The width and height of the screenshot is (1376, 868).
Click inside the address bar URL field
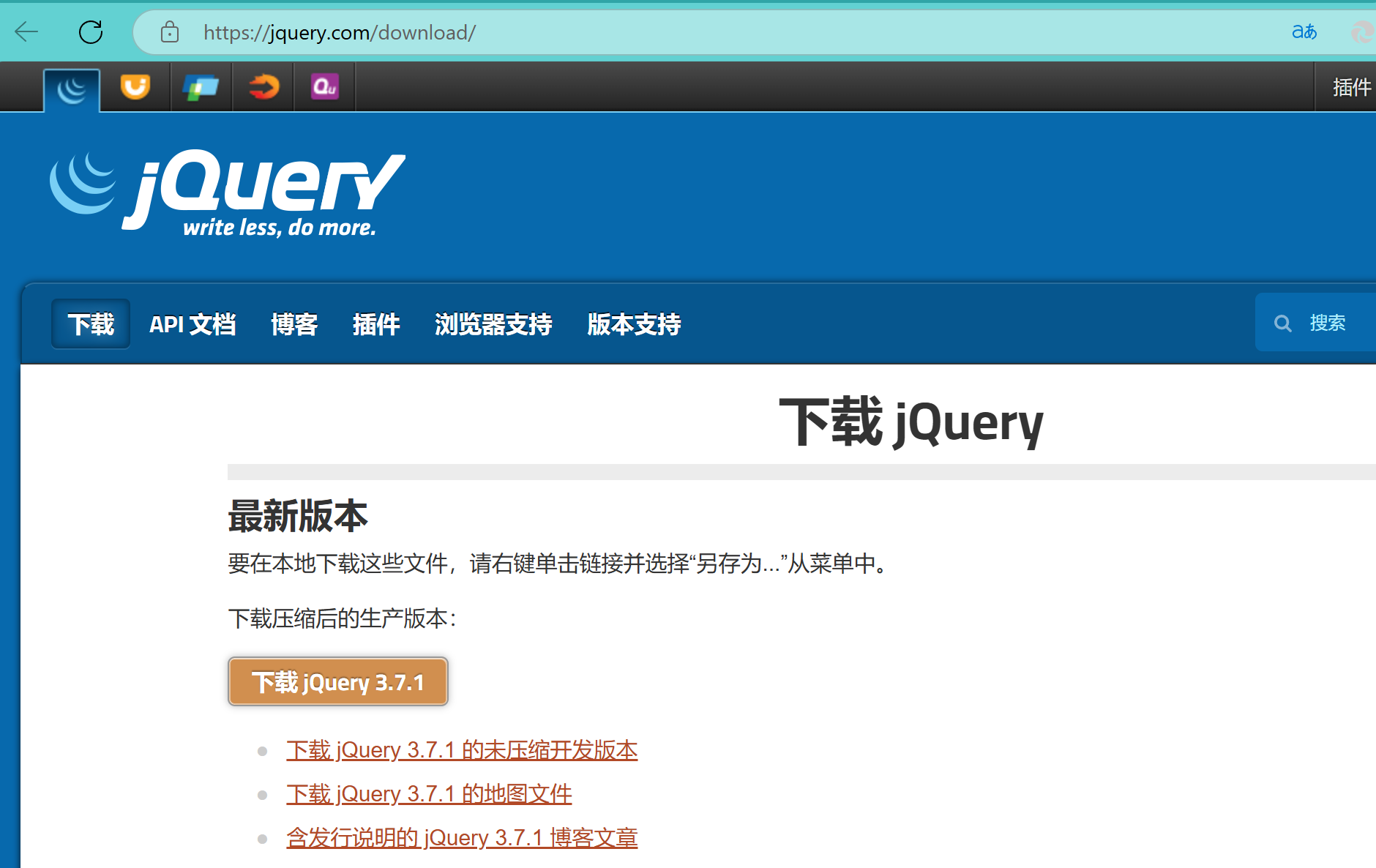pos(339,32)
